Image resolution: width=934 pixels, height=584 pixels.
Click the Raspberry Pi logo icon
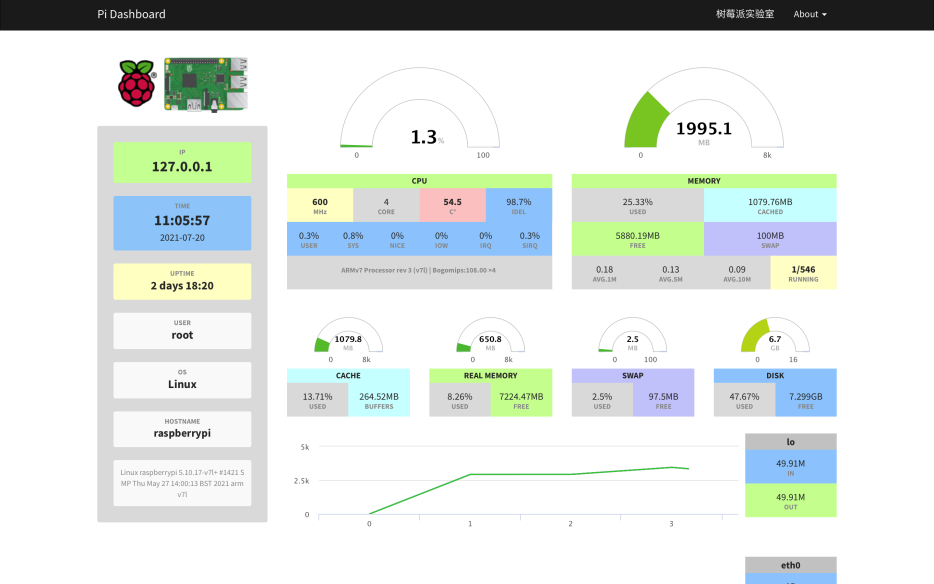[x=137, y=83]
